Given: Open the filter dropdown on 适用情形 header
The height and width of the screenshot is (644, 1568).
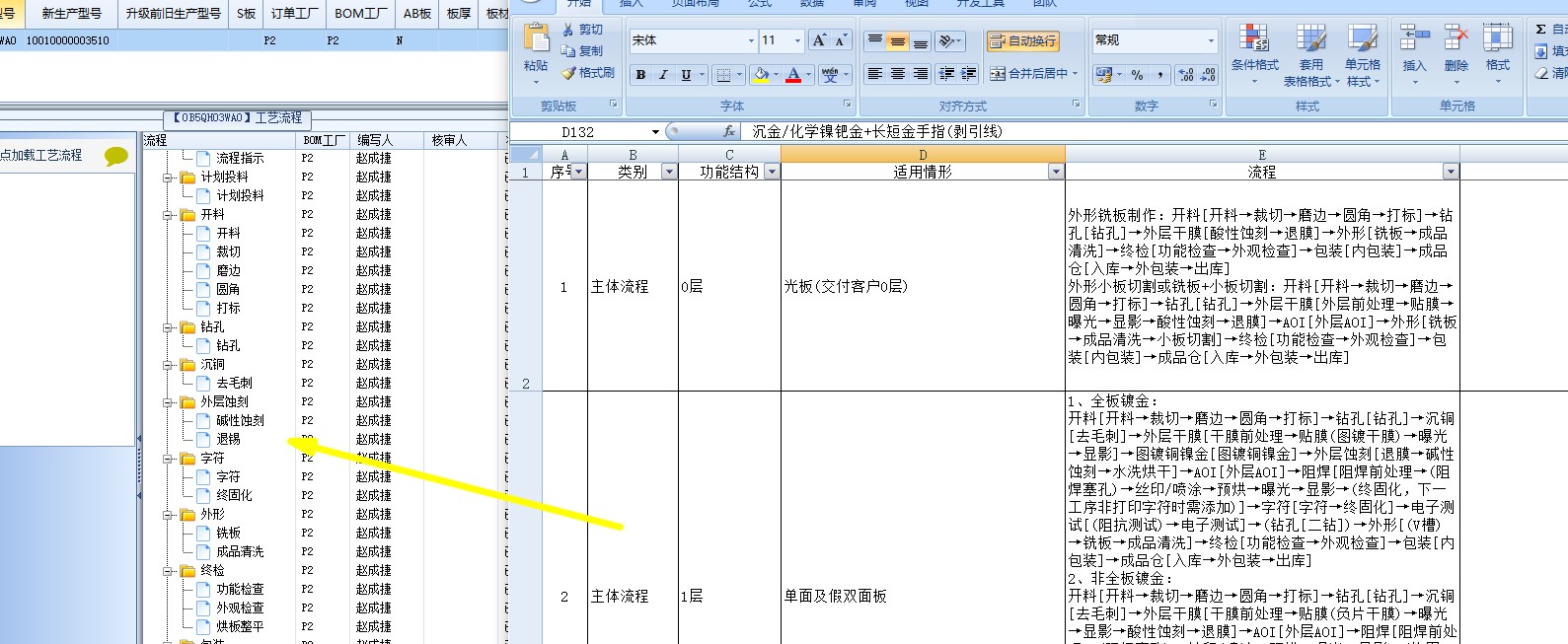Looking at the screenshot, I should [1056, 172].
